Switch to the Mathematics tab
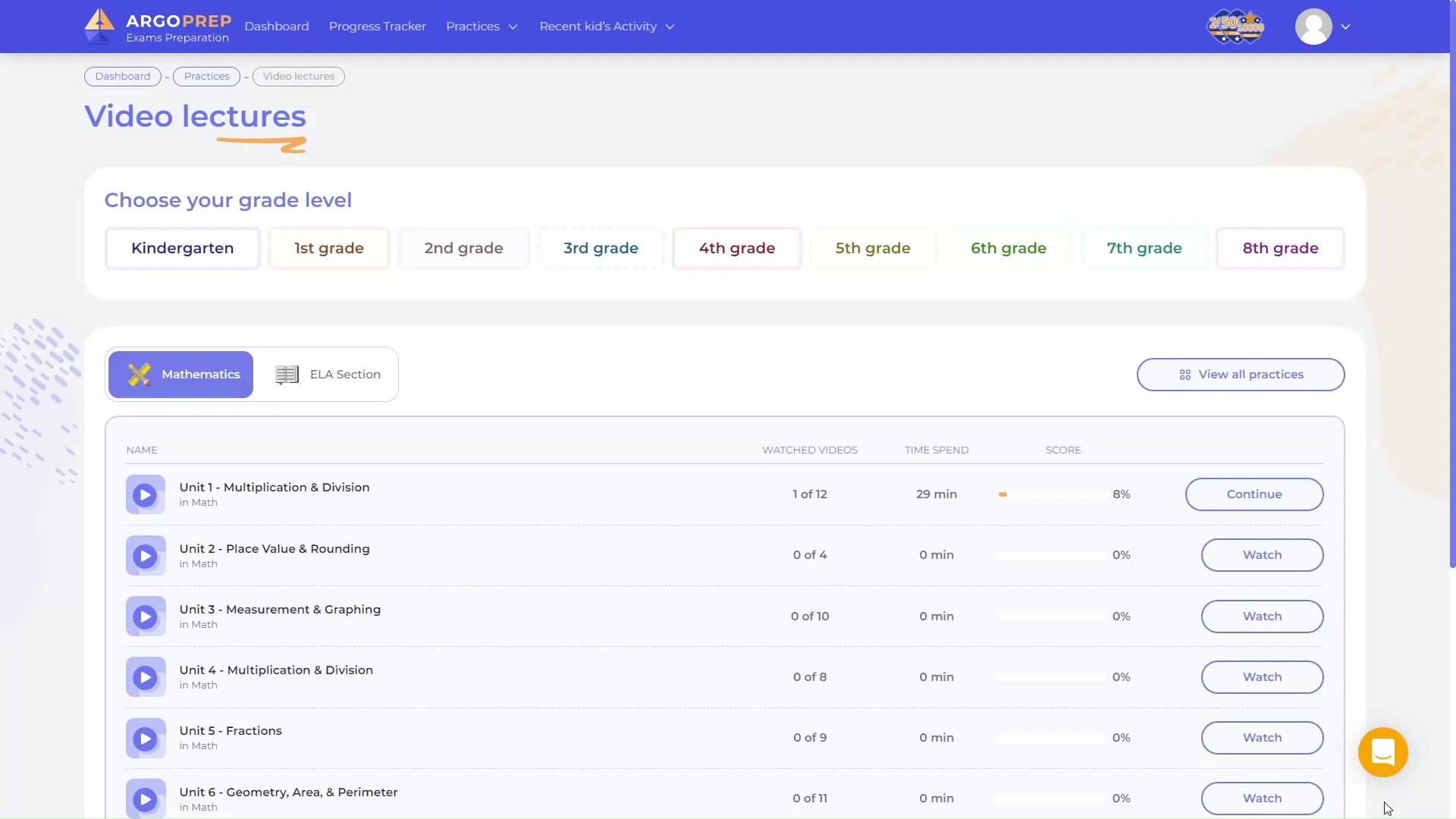Viewport: 1456px width, 819px height. point(180,375)
